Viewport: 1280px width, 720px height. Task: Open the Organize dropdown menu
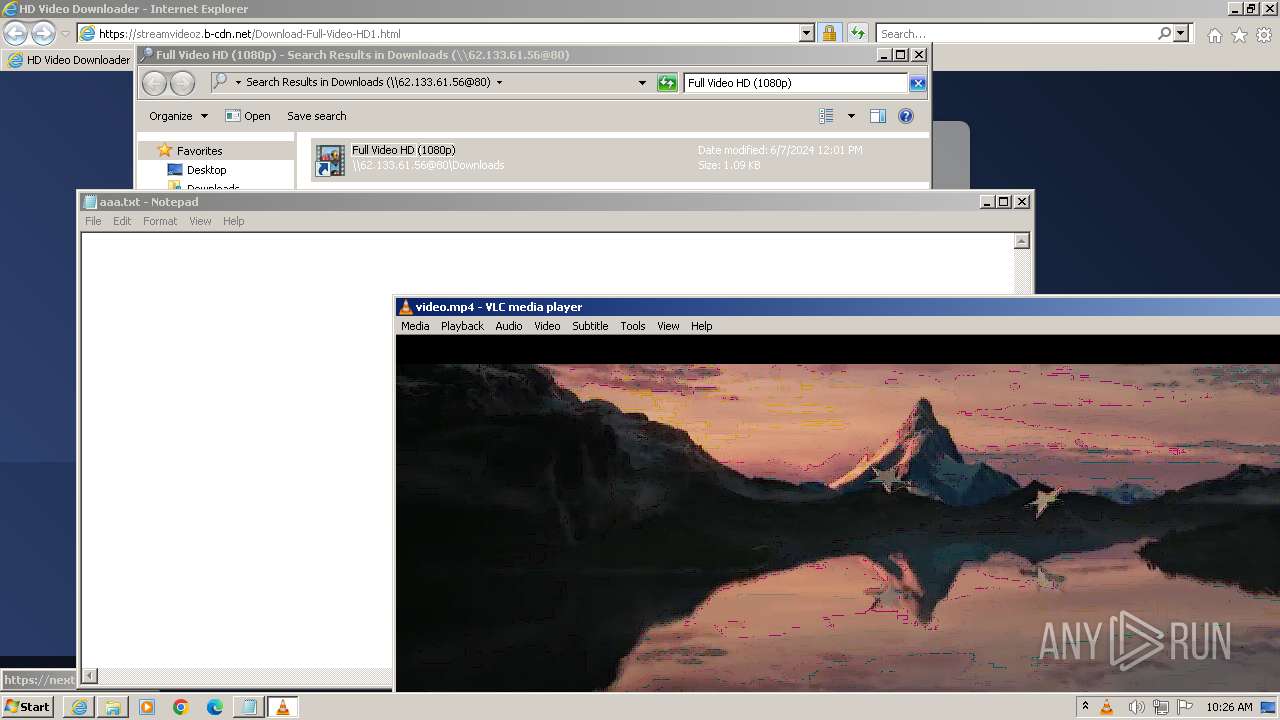click(178, 116)
